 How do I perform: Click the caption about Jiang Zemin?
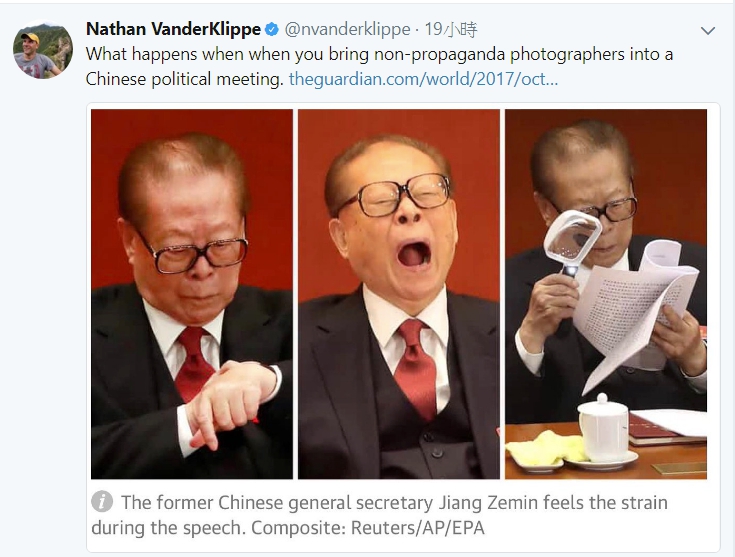pyautogui.click(x=379, y=515)
